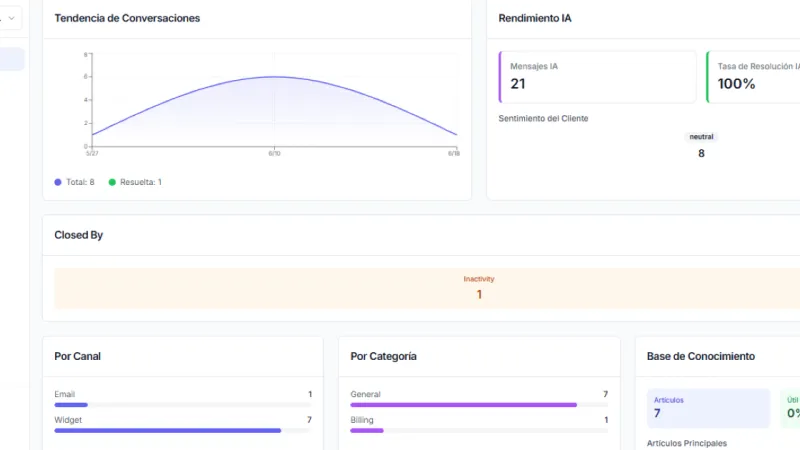Open the dropdown chevron in the left sidebar

click(11, 18)
